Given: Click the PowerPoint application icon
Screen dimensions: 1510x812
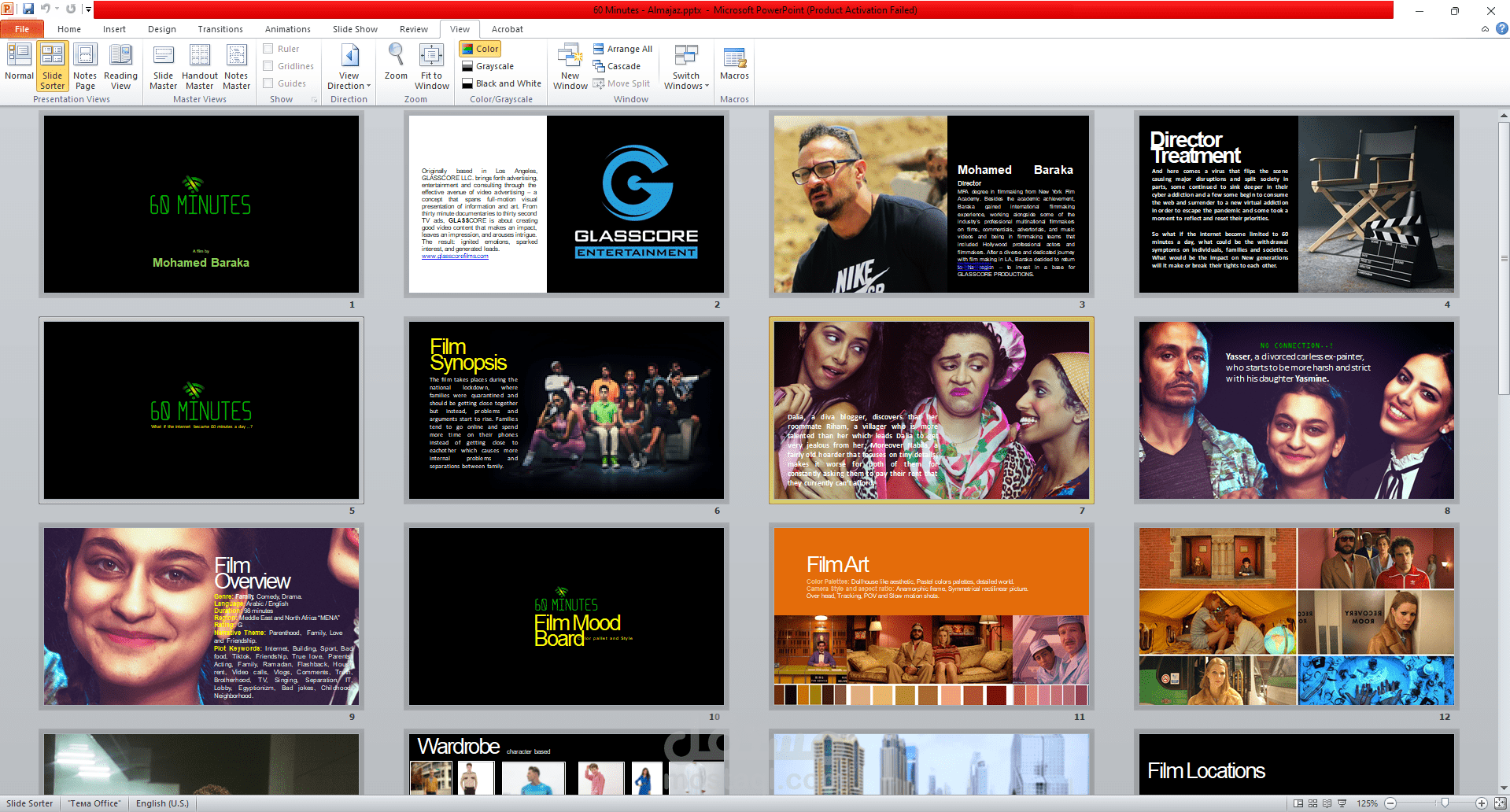Looking at the screenshot, I should [x=8, y=9].
